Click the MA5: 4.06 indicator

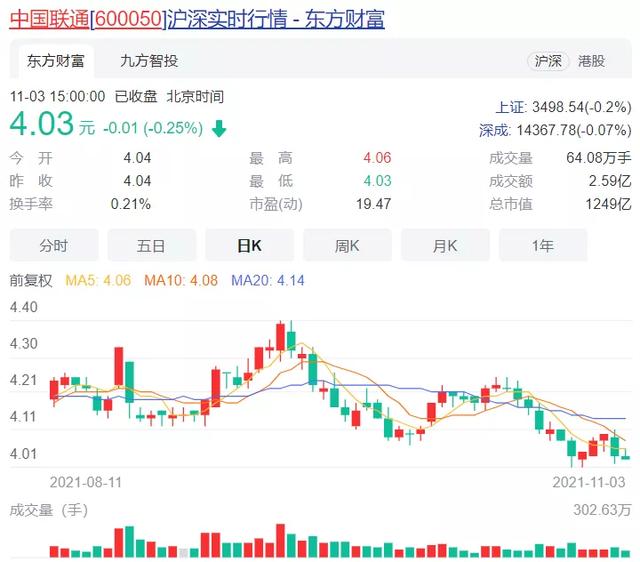pyautogui.click(x=98, y=280)
